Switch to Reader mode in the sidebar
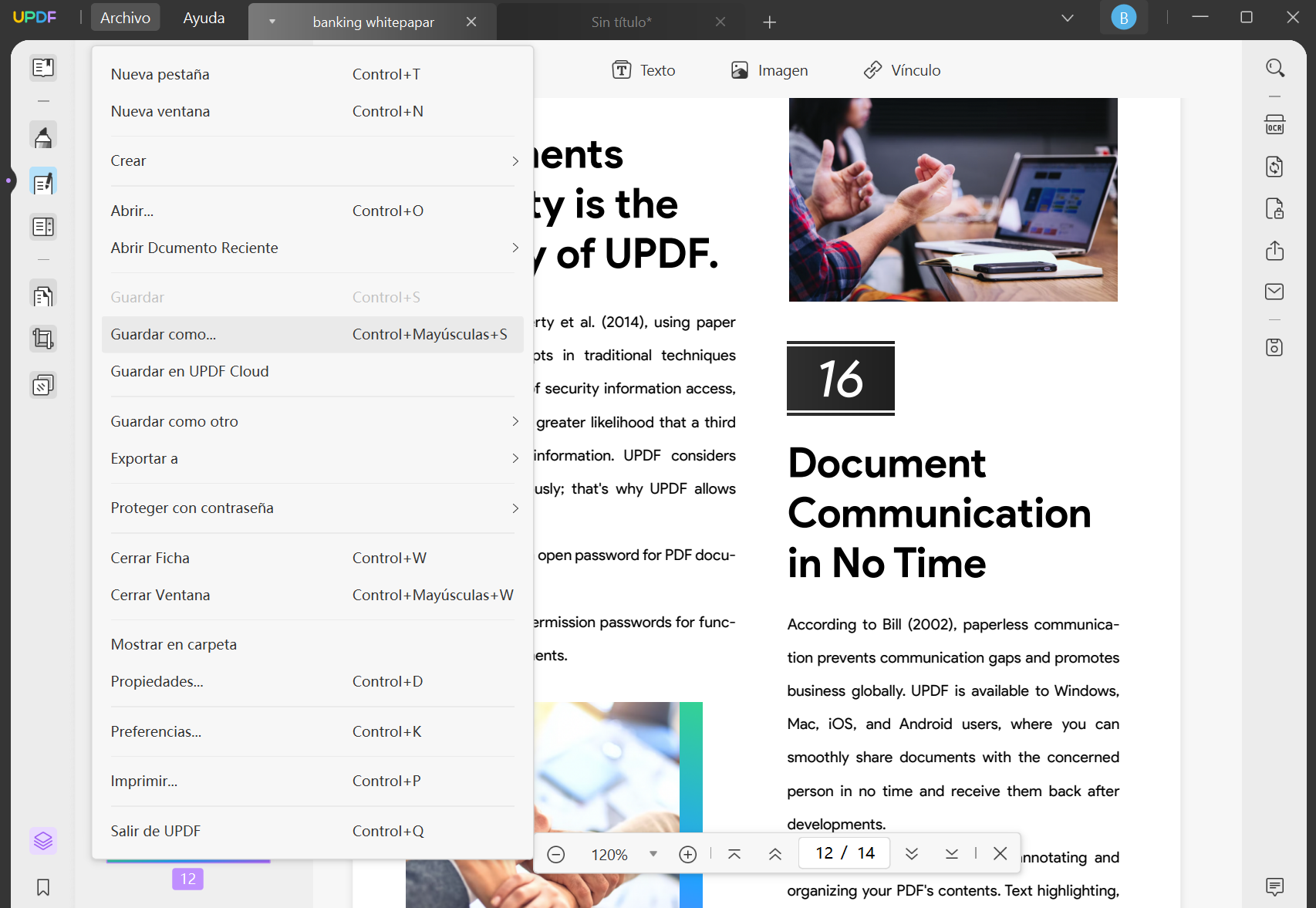The image size is (1316, 908). point(42,68)
